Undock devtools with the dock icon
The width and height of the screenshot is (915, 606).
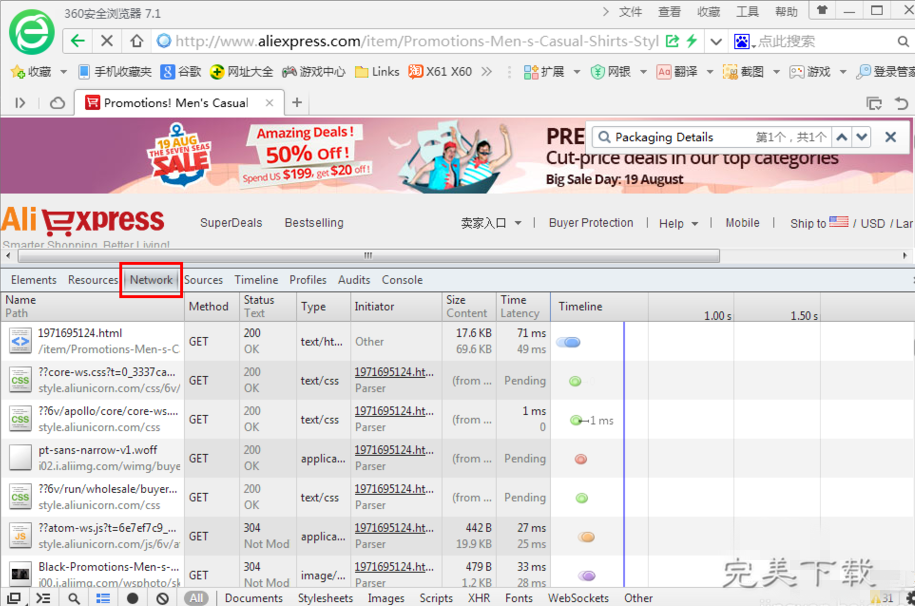[13, 598]
